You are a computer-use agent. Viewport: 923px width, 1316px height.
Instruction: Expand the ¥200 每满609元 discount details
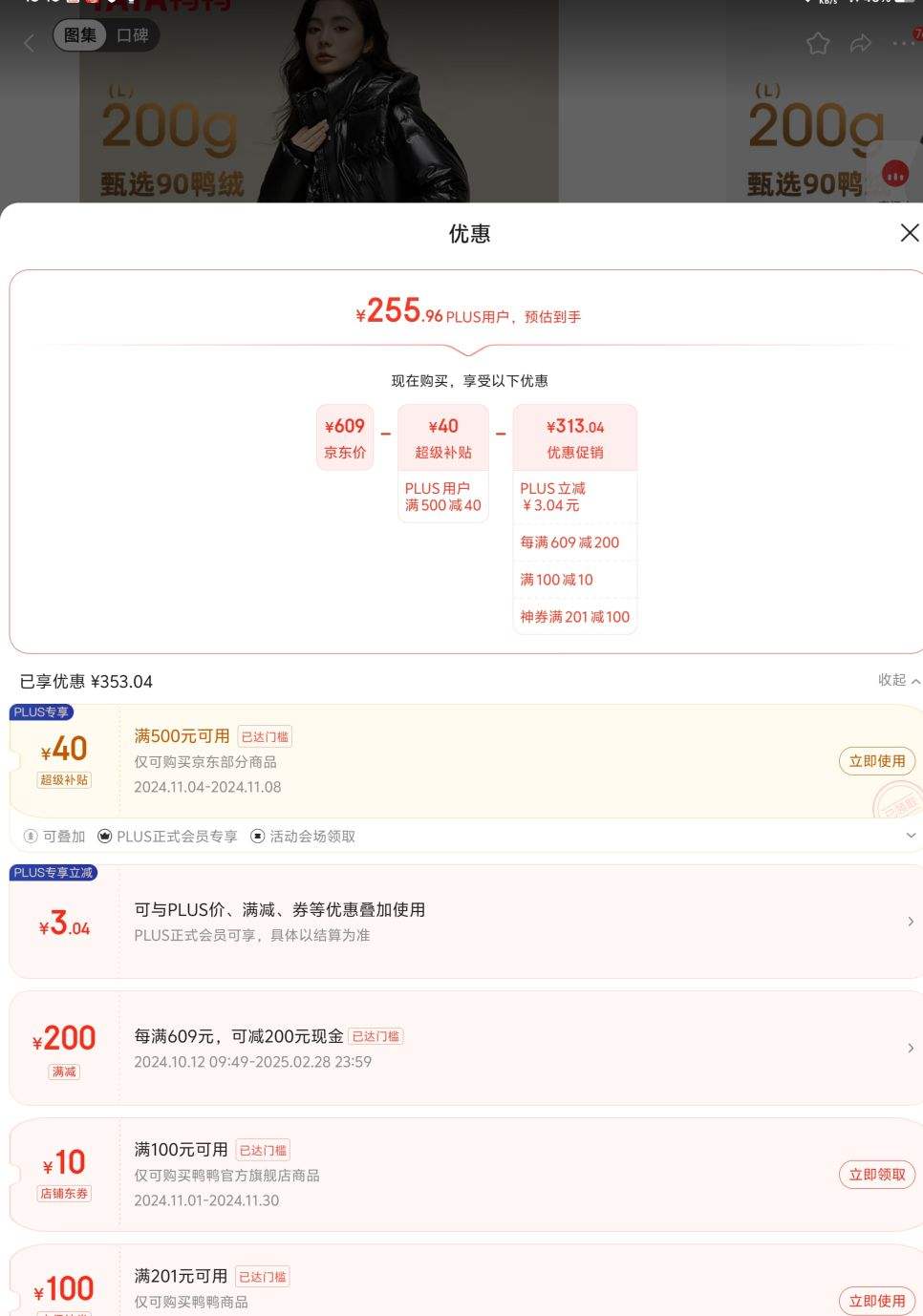[x=909, y=1047]
